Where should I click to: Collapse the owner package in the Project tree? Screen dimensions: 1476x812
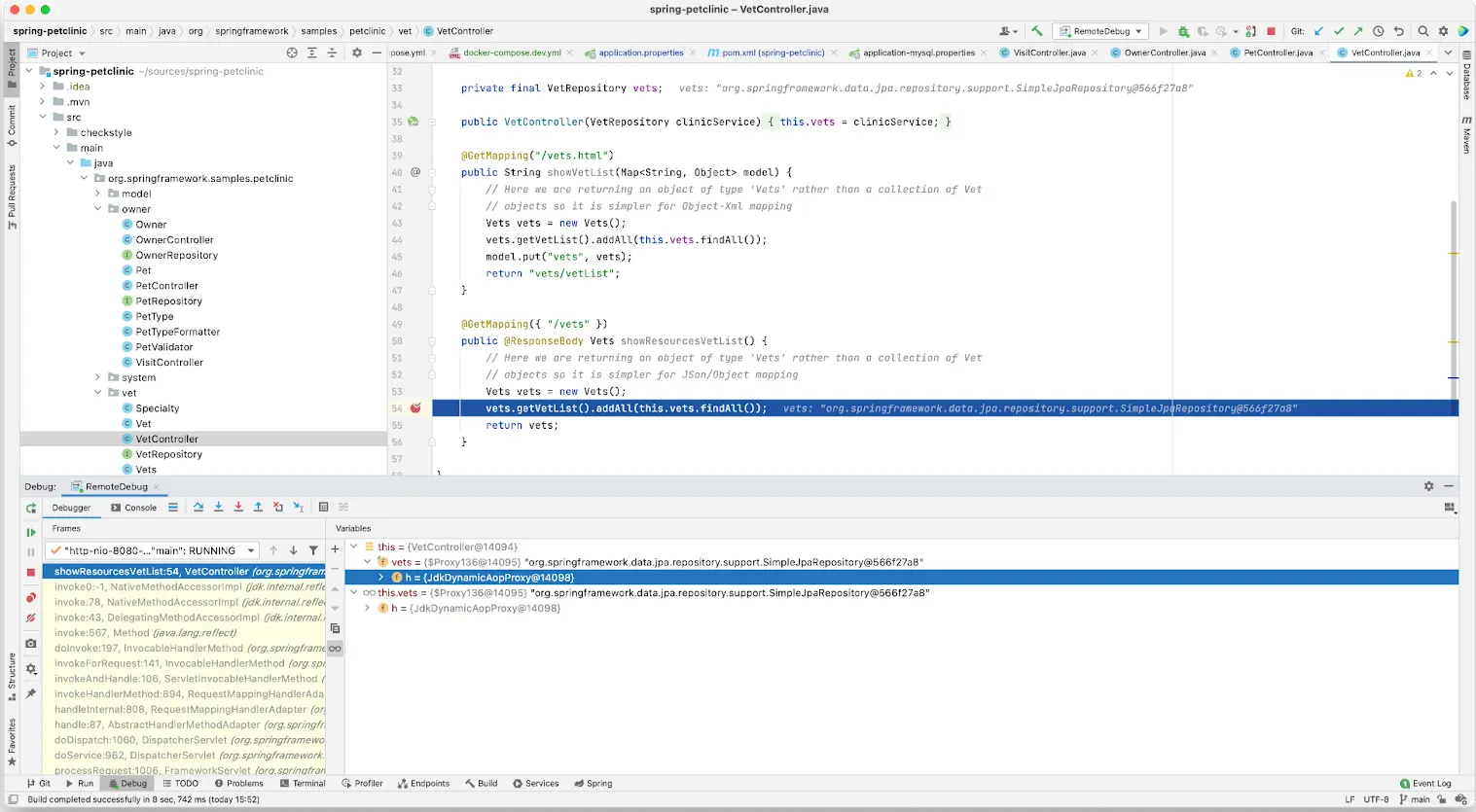pos(96,208)
